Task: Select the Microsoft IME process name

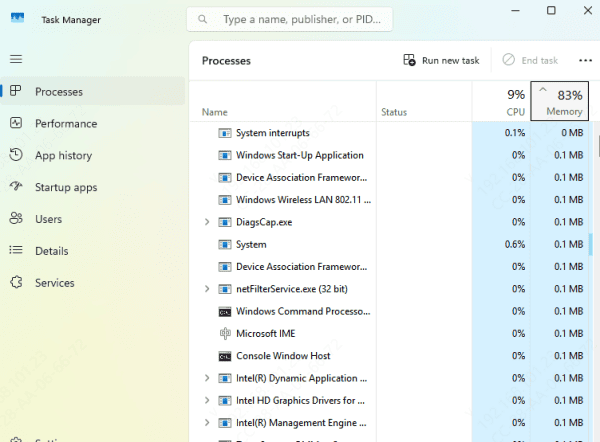Action: [x=266, y=333]
